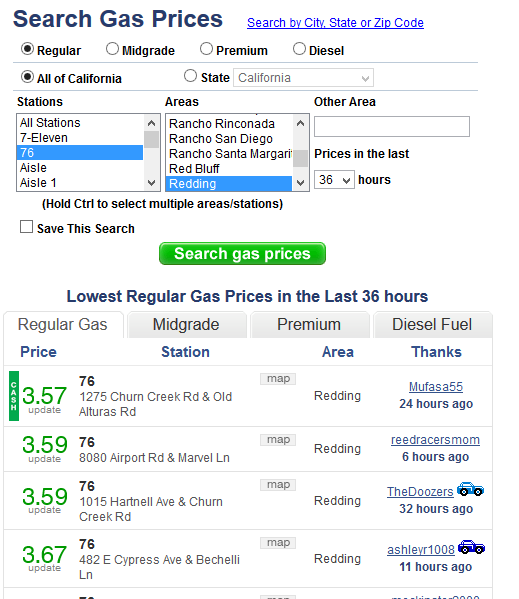
Task: Click the Areas list scroll-down arrow
Action: 301,183
